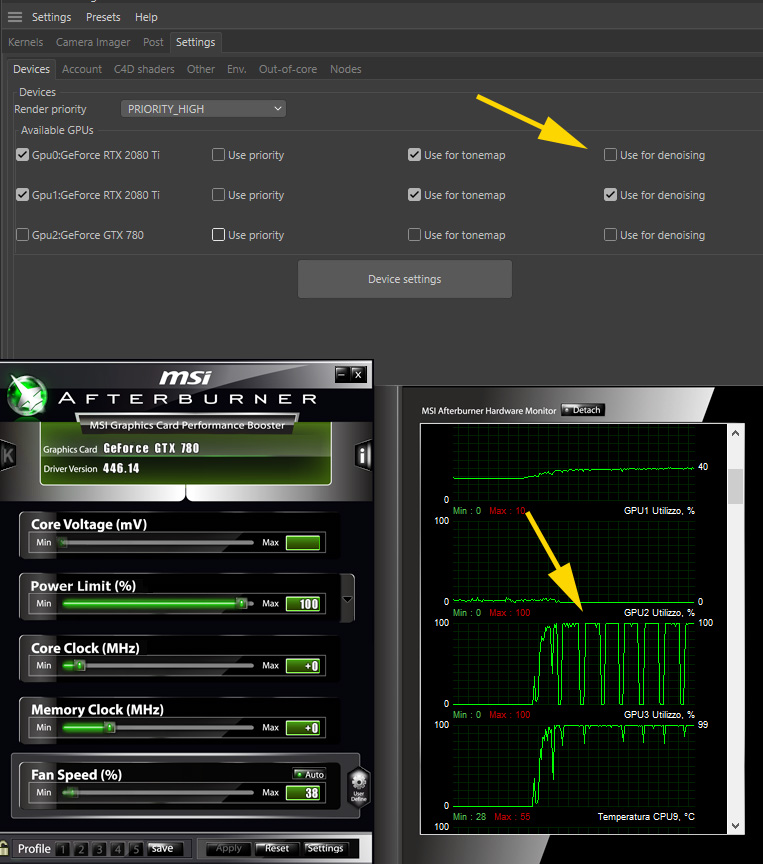Expand the Render priority dropdown
Viewport: 763px width, 864px height.
coord(203,109)
